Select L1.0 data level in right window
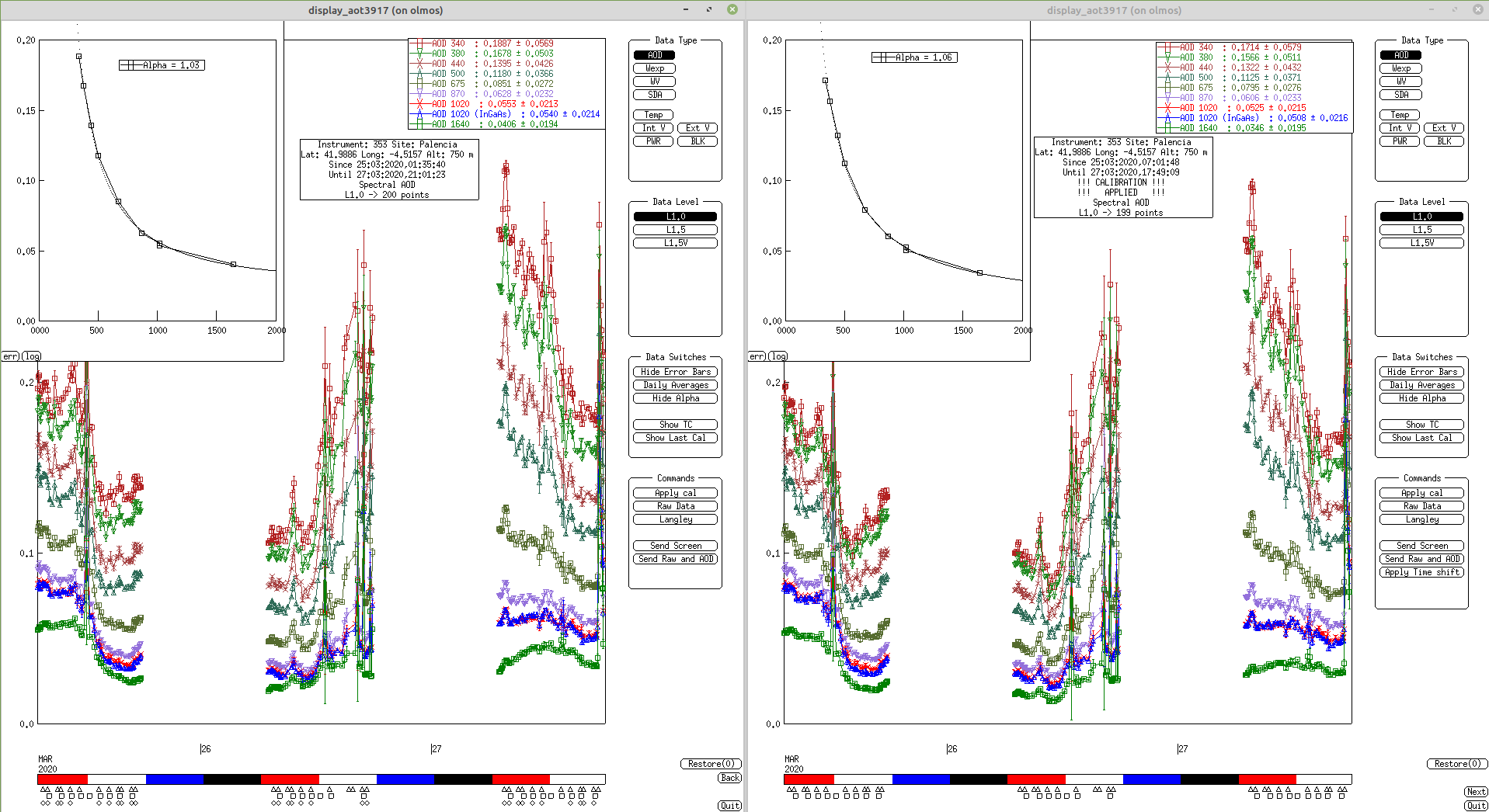Viewport: 1489px width, 812px height. 1421,217
